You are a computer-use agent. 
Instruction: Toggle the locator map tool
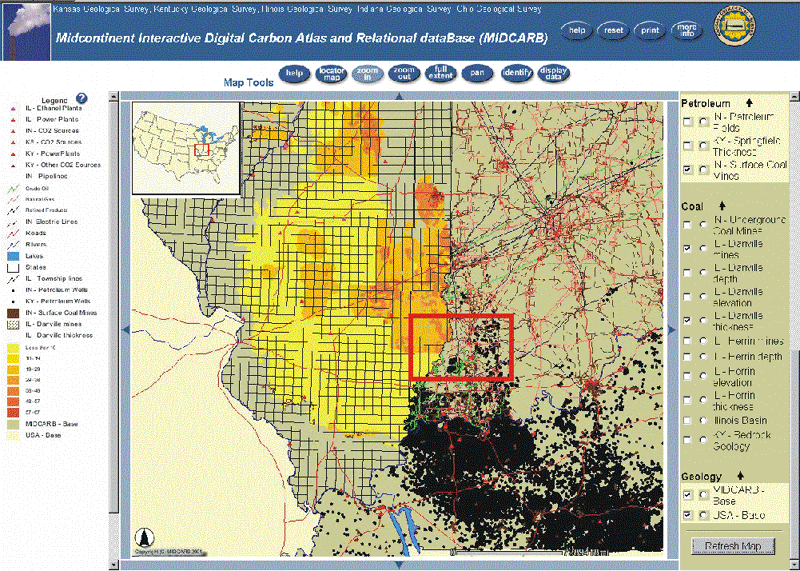[x=331, y=73]
